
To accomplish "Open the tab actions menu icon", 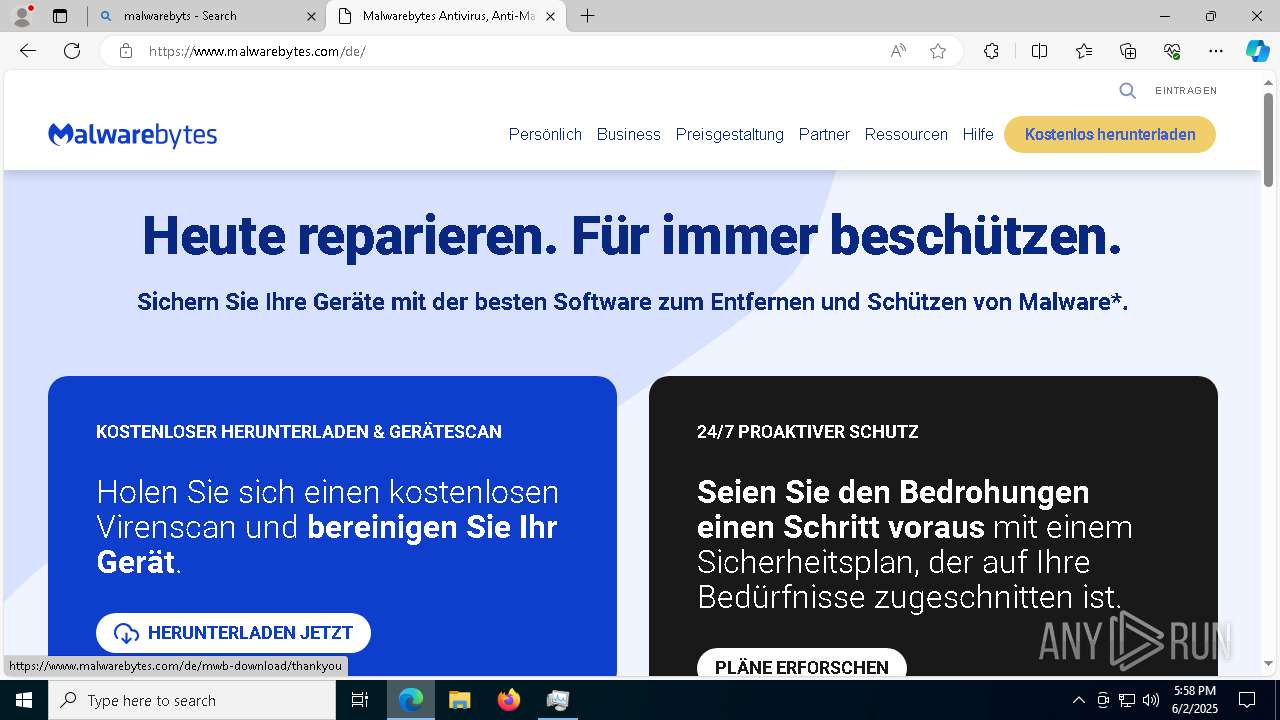I will click(x=60, y=16).
